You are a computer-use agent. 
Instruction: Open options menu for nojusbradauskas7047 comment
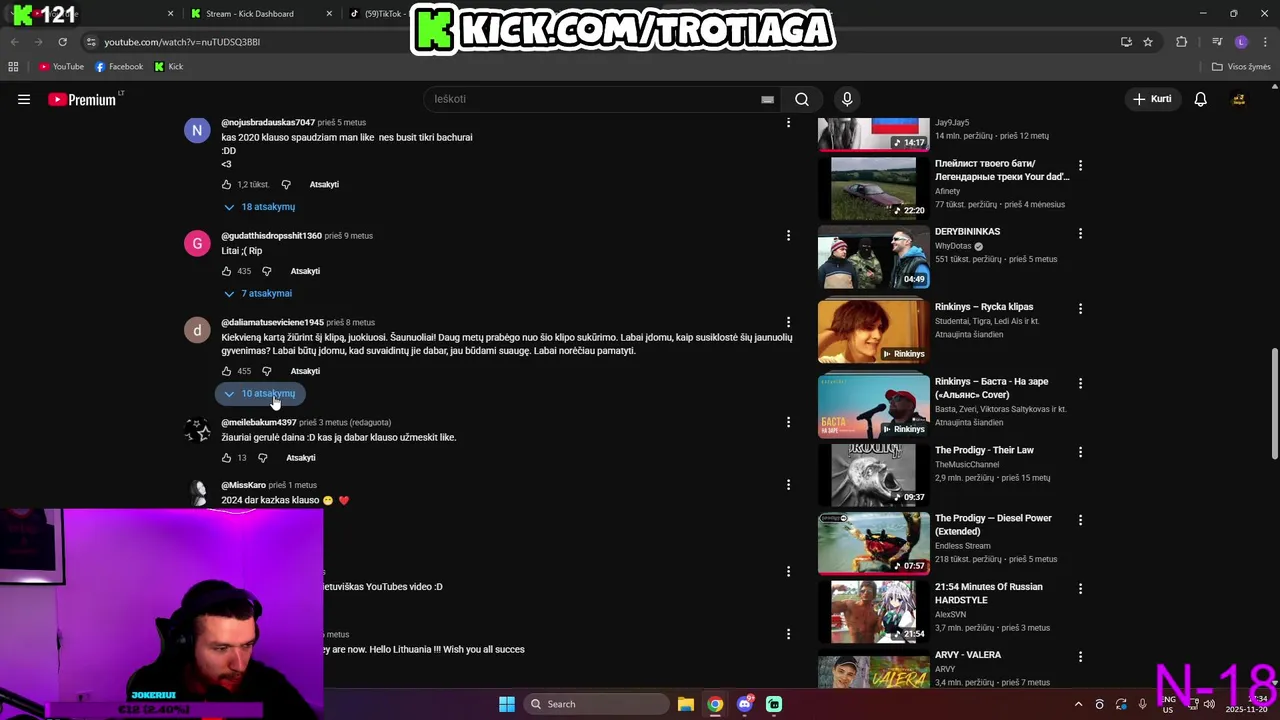(x=788, y=122)
